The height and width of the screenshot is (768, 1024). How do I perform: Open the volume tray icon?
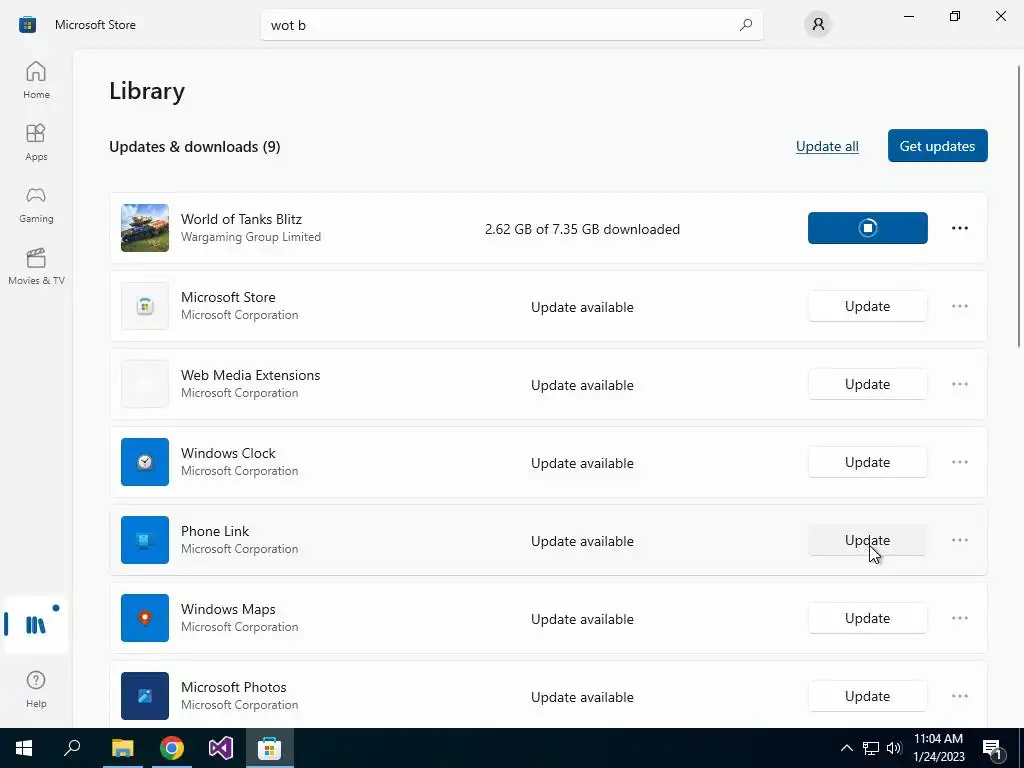(894, 748)
